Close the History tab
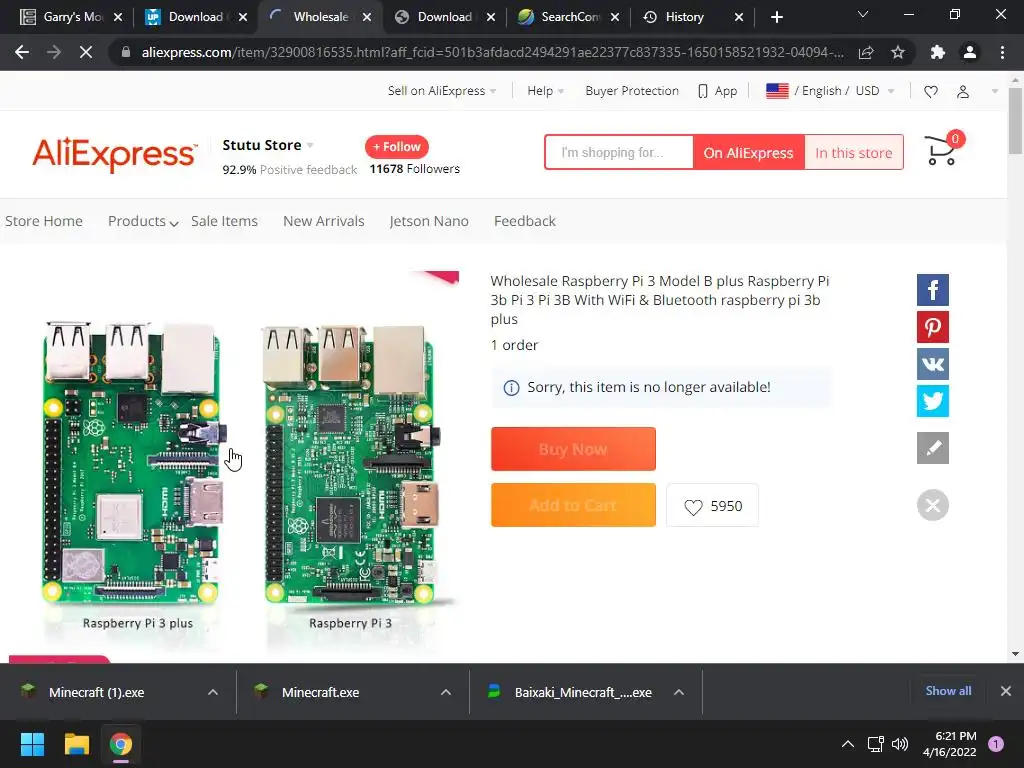 pyautogui.click(x=739, y=17)
